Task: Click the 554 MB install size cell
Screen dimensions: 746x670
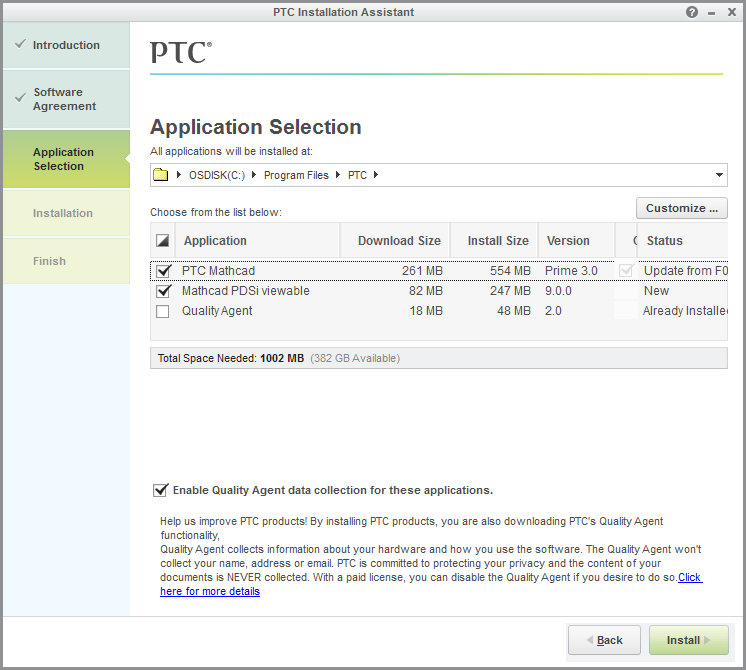Action: pos(510,271)
